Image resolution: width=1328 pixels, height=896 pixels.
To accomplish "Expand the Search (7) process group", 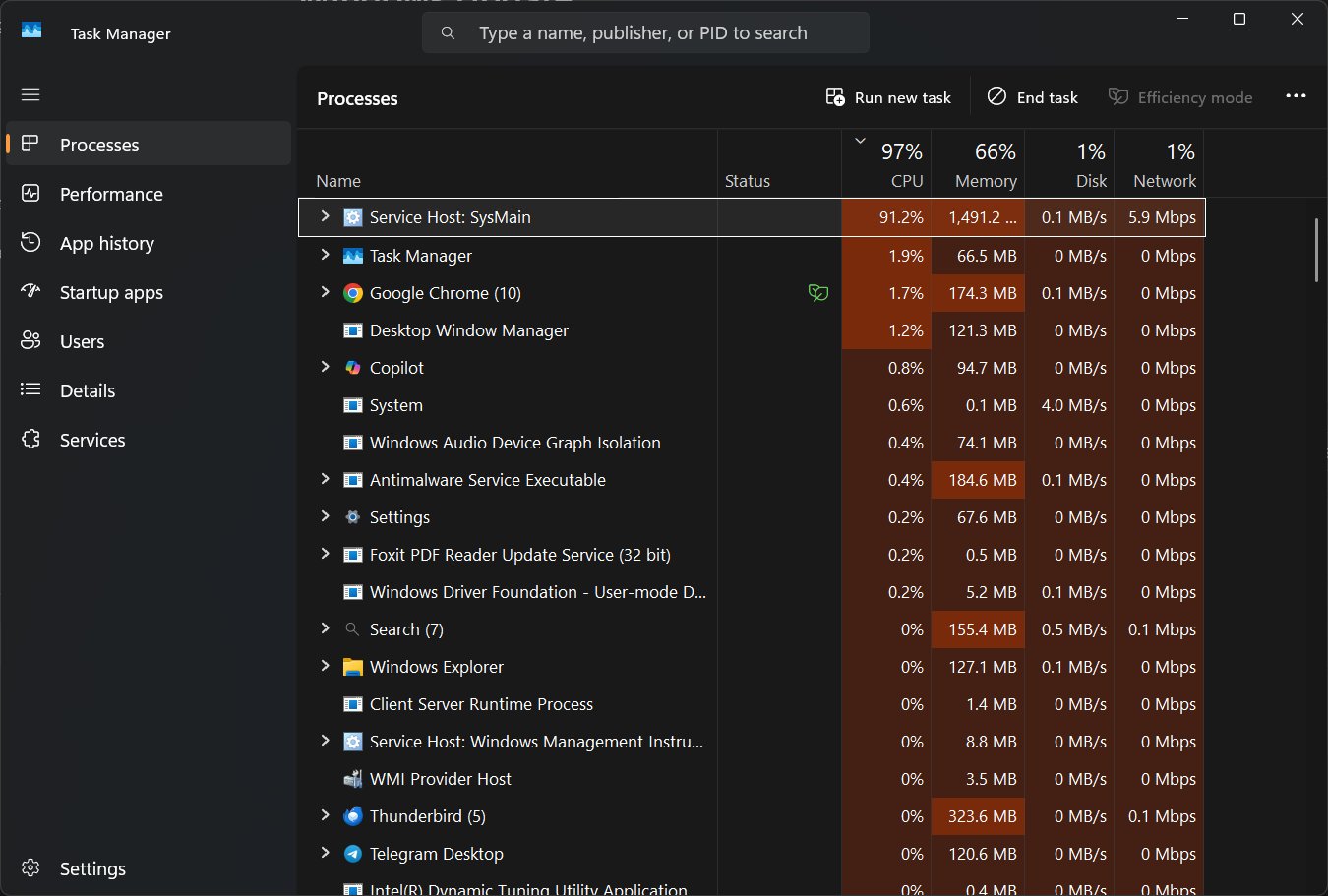I will coord(325,628).
